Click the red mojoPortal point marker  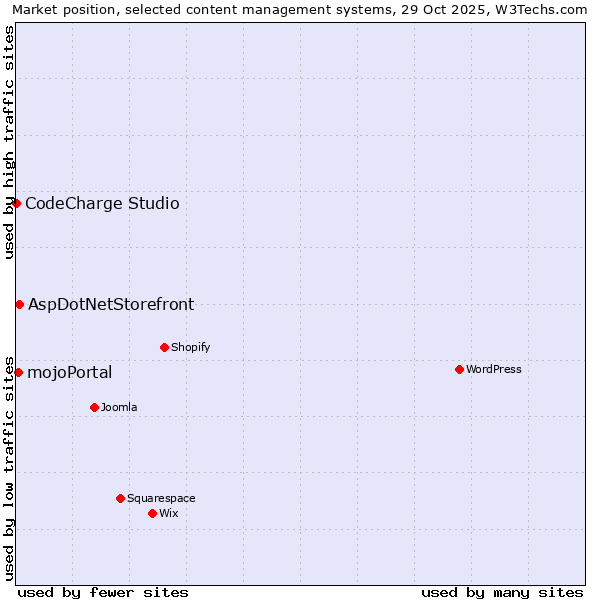(x=18, y=372)
